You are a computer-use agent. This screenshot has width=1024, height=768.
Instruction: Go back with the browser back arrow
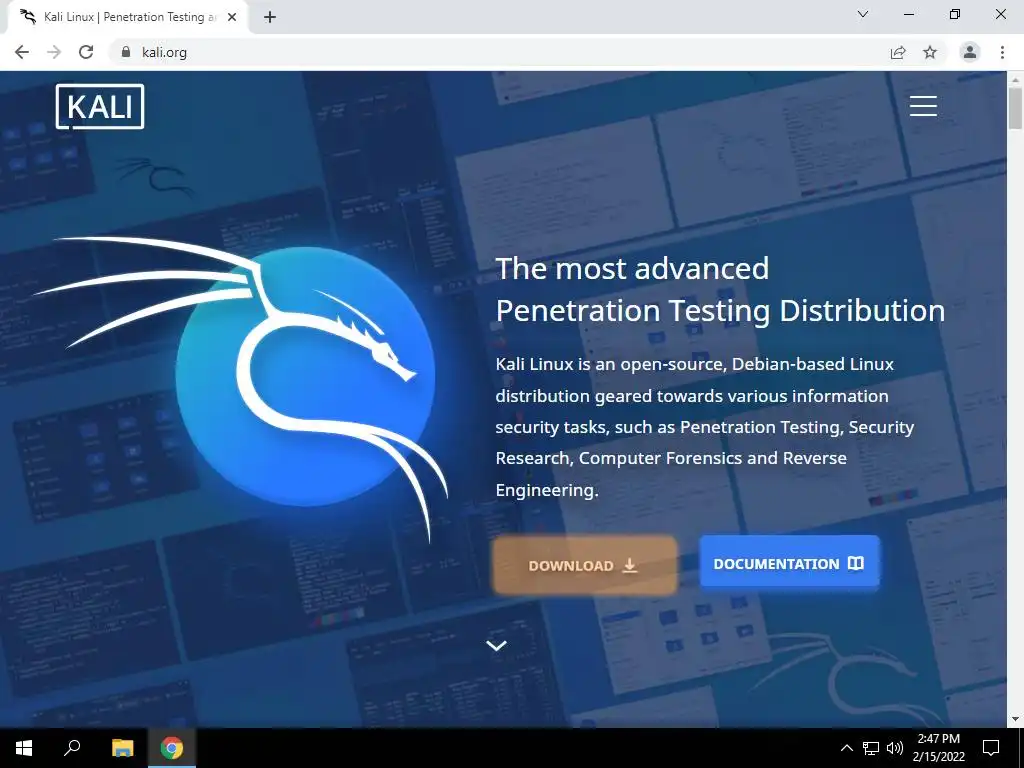(x=22, y=52)
